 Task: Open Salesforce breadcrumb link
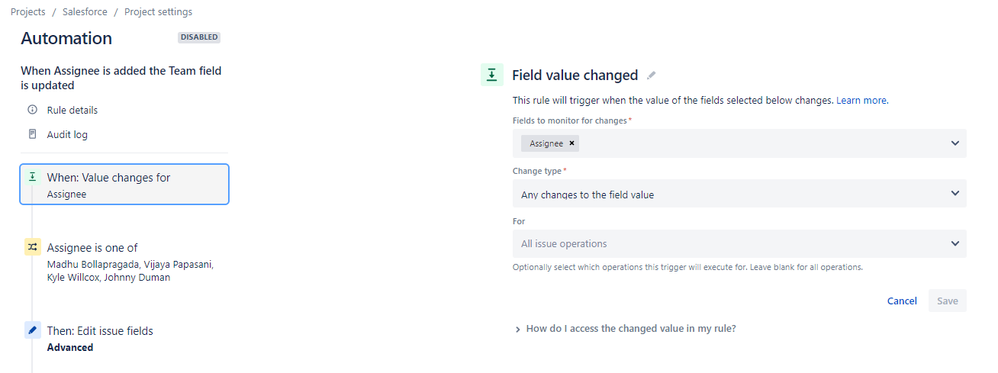85,11
